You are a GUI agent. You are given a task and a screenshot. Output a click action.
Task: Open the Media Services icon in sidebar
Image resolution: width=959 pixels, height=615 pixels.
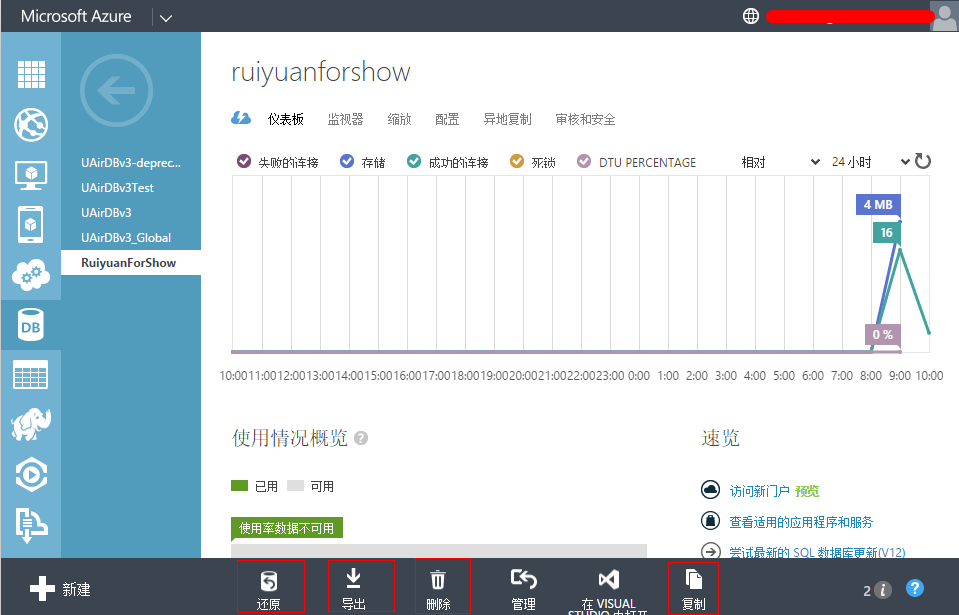(33, 476)
